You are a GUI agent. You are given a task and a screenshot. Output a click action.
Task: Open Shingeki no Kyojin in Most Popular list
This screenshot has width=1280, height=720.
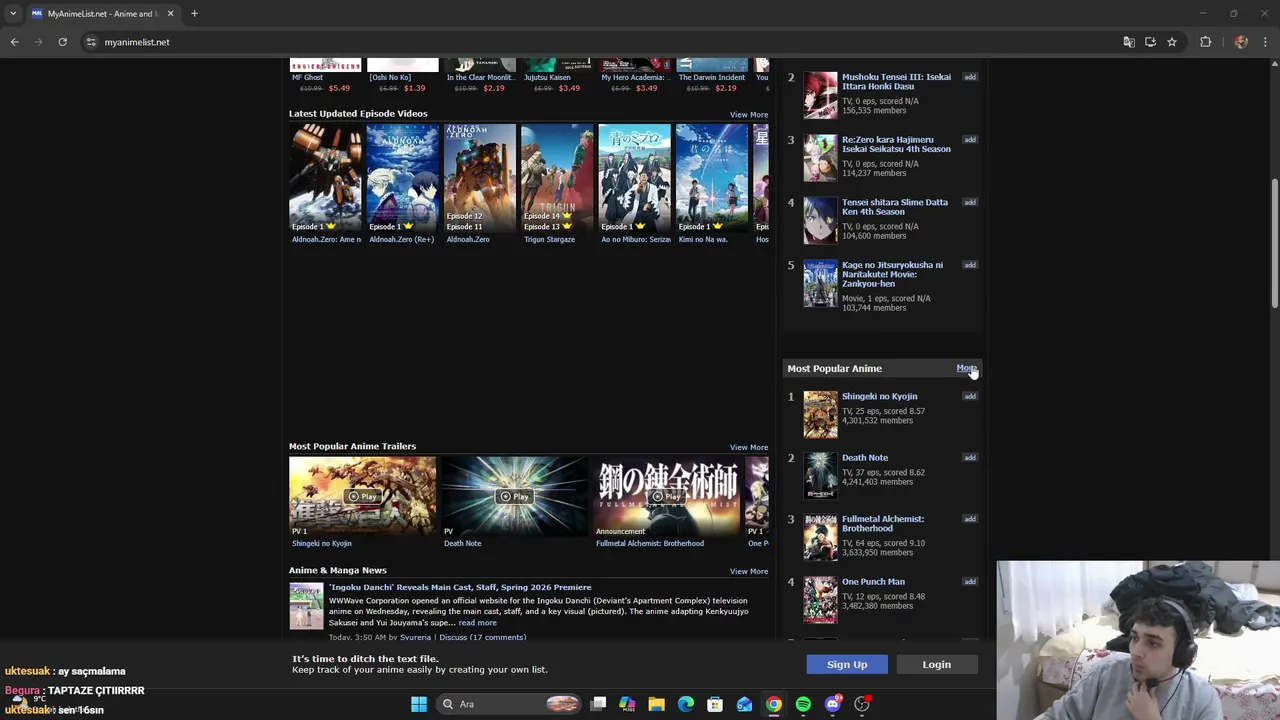(x=879, y=396)
